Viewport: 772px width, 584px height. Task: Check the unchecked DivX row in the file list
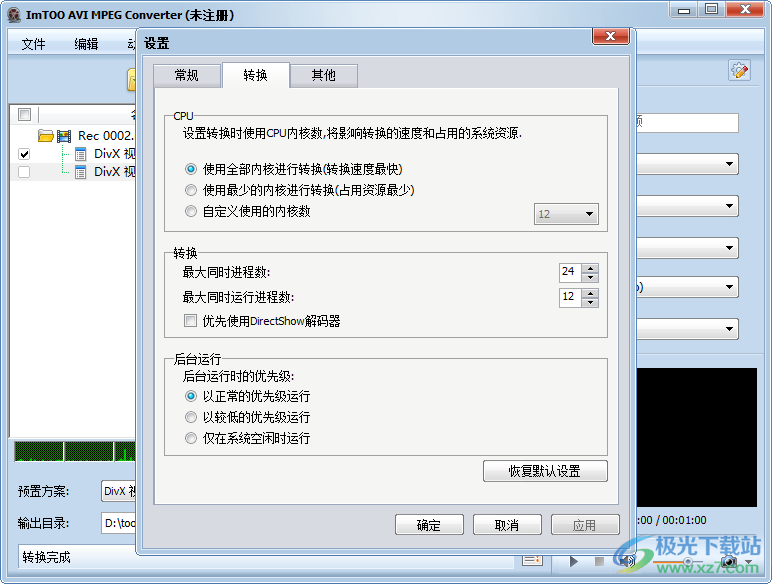(24, 172)
